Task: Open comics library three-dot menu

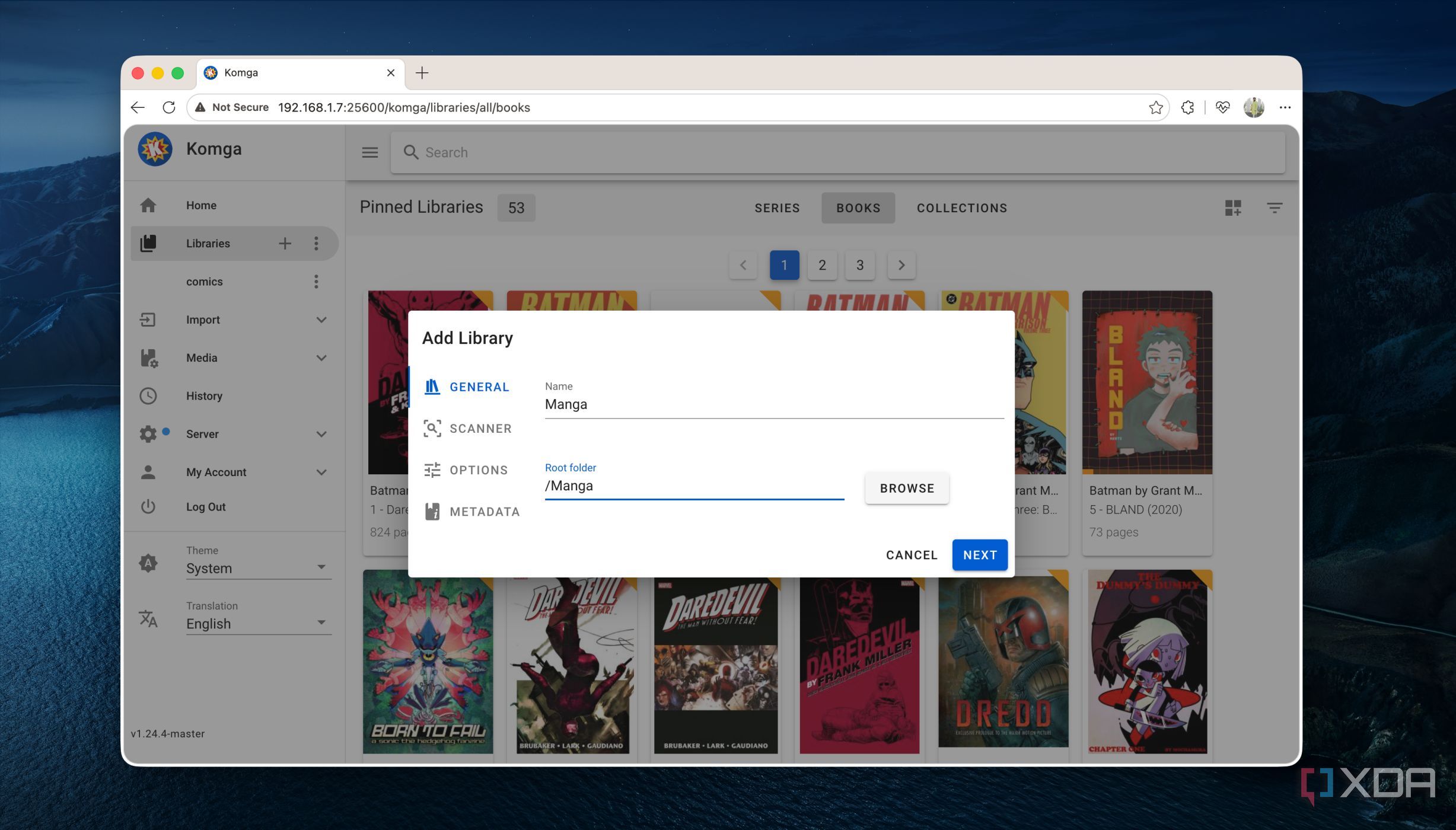Action: coord(316,282)
